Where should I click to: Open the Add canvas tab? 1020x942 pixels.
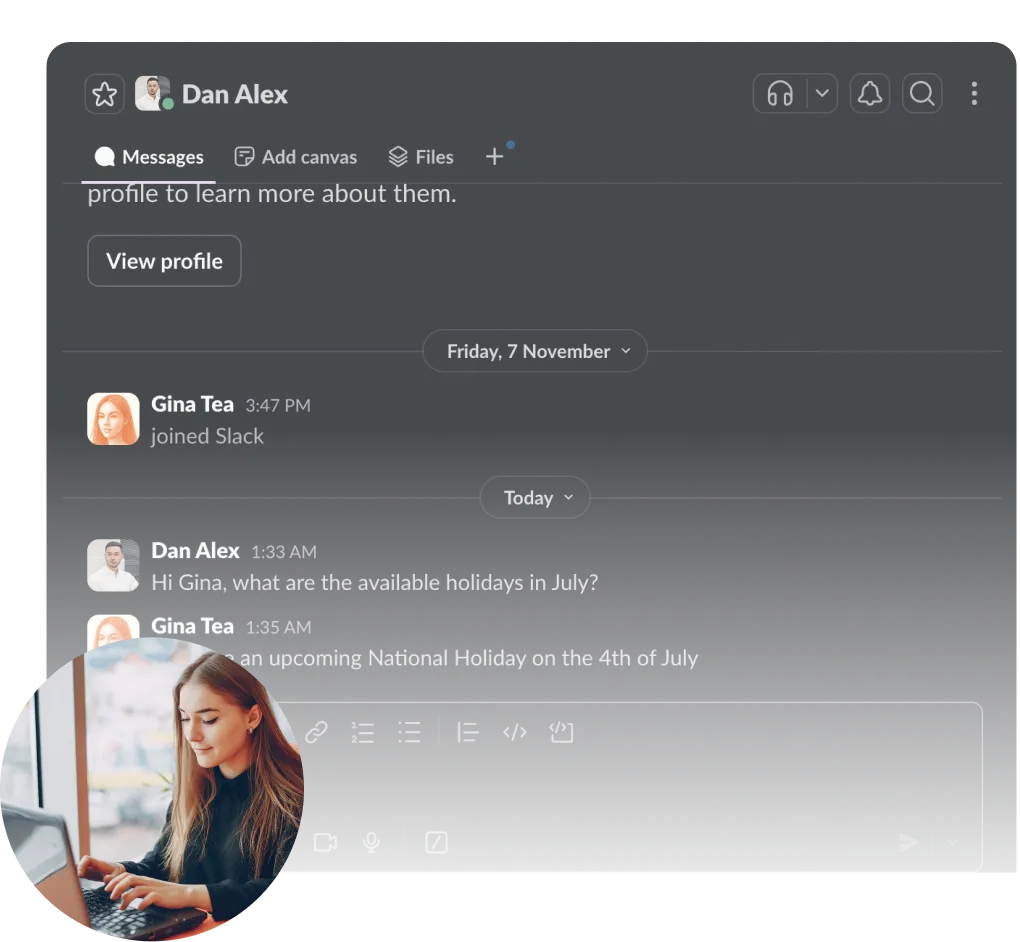point(296,157)
